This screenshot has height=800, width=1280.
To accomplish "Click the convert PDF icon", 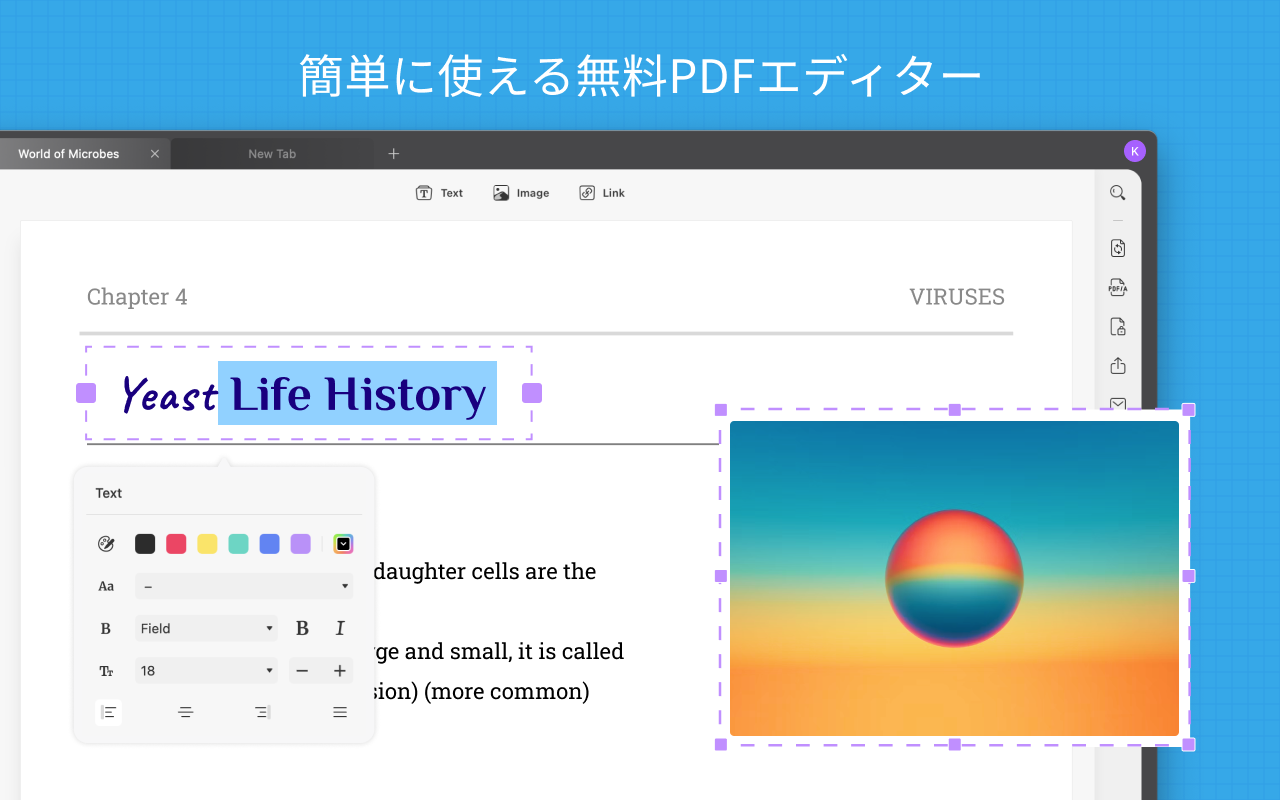I will [1118, 248].
